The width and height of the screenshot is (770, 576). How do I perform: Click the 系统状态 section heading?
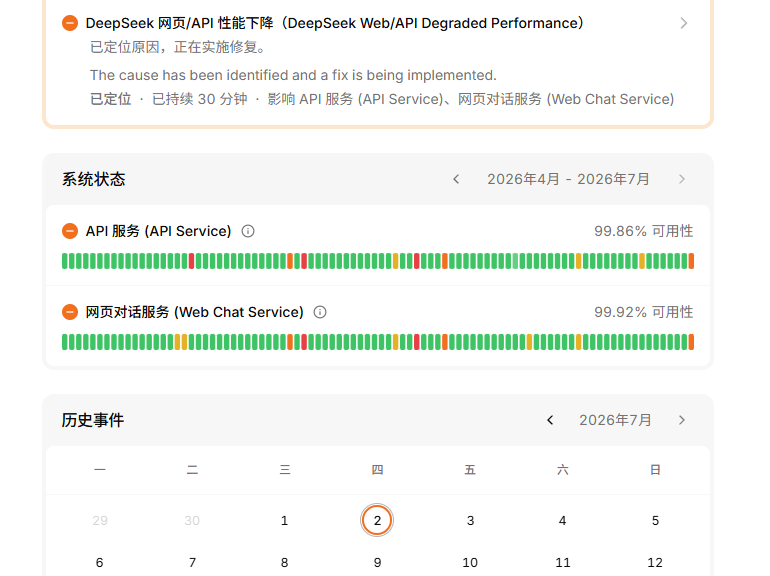tap(93, 179)
